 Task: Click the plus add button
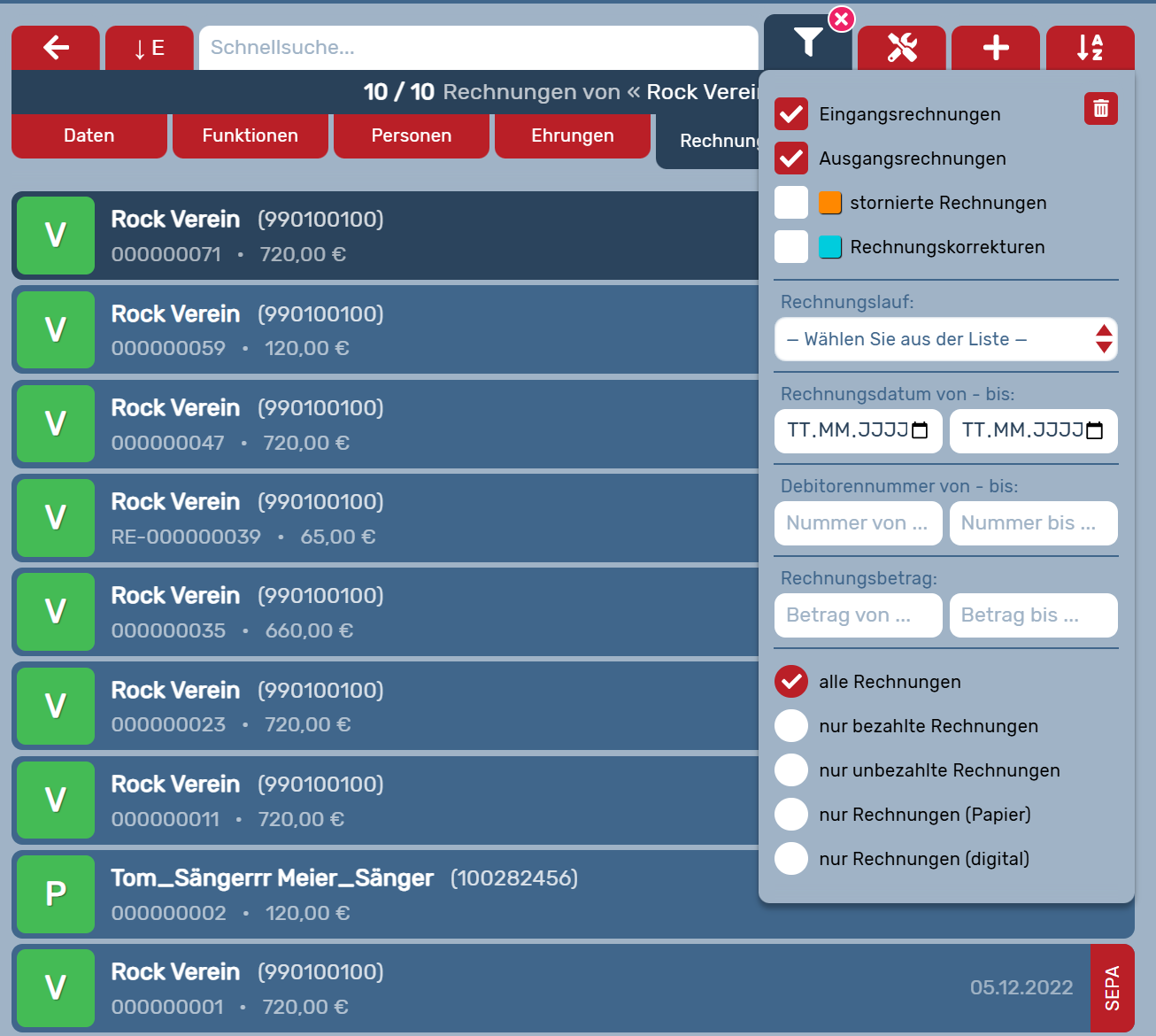click(x=996, y=48)
